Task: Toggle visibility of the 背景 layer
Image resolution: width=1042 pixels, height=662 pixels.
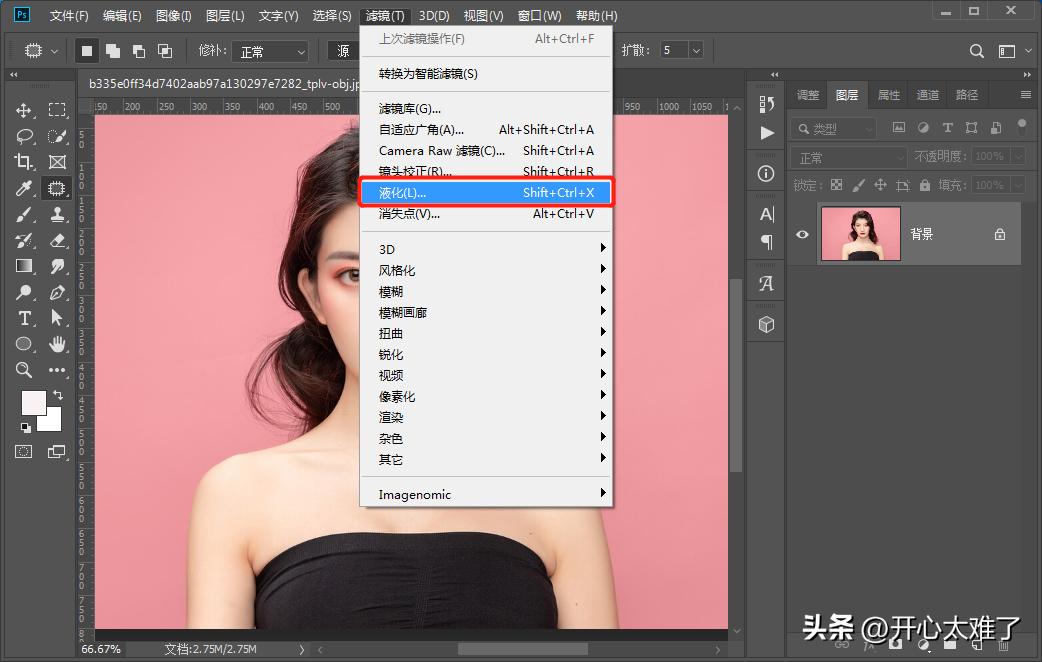Action: click(x=803, y=234)
